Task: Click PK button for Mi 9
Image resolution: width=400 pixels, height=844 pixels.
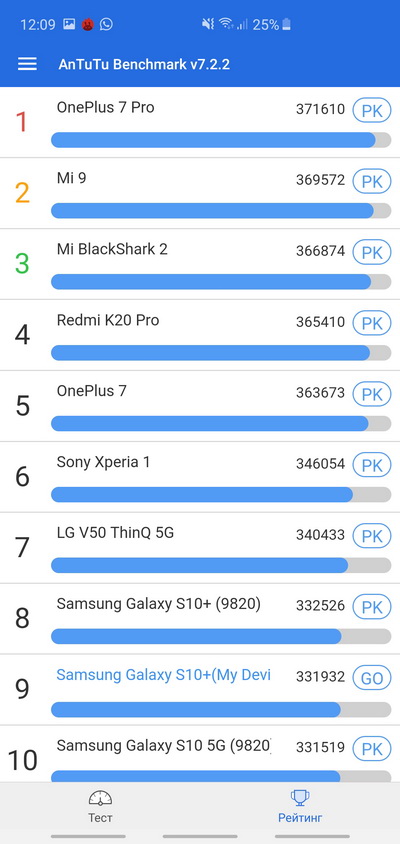Action: click(371, 181)
